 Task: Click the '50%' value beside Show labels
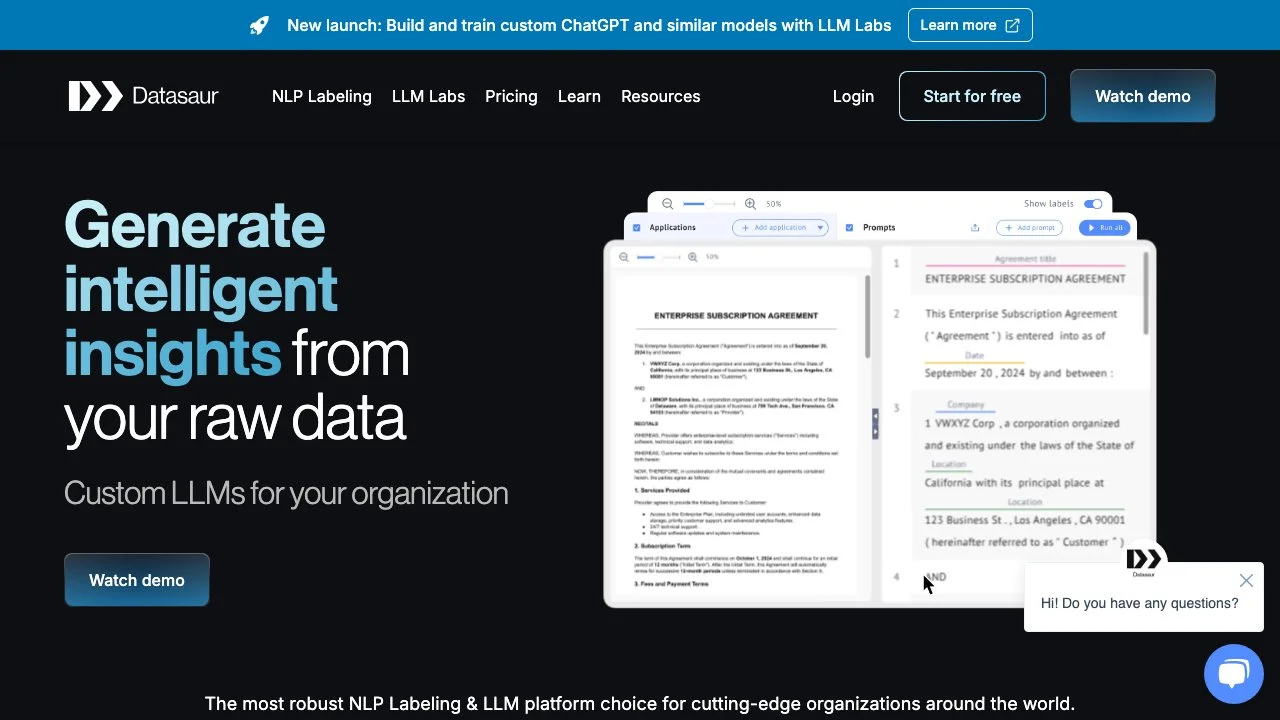coord(773,204)
